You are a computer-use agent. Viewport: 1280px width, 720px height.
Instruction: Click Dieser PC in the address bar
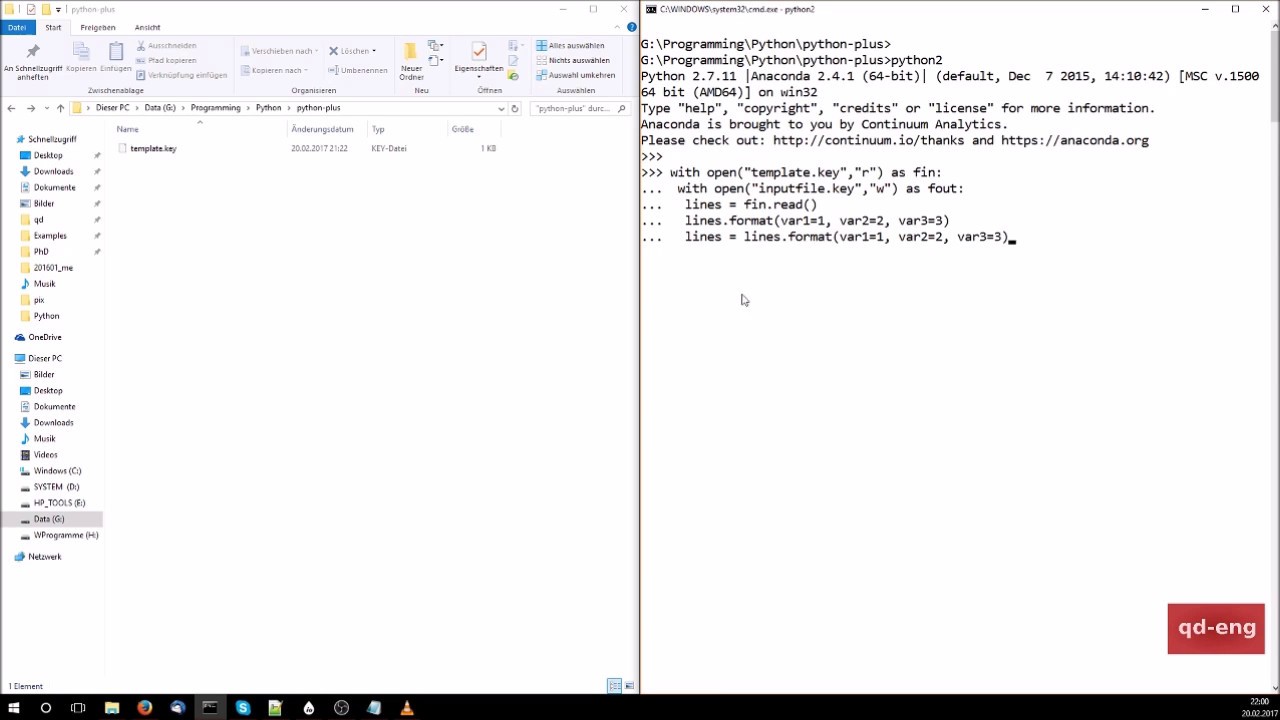tap(112, 108)
